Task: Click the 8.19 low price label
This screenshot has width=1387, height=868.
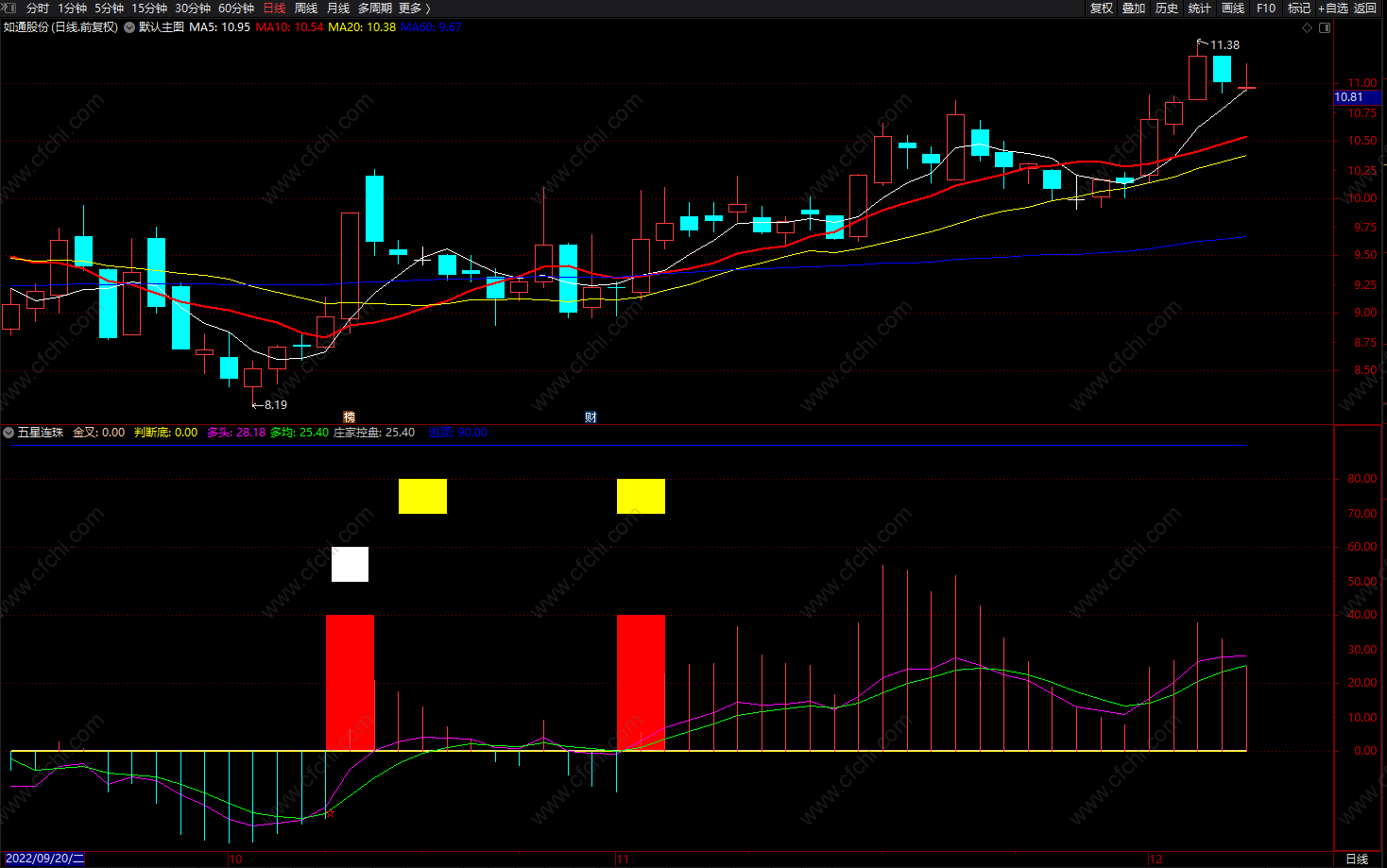Action: (x=275, y=405)
